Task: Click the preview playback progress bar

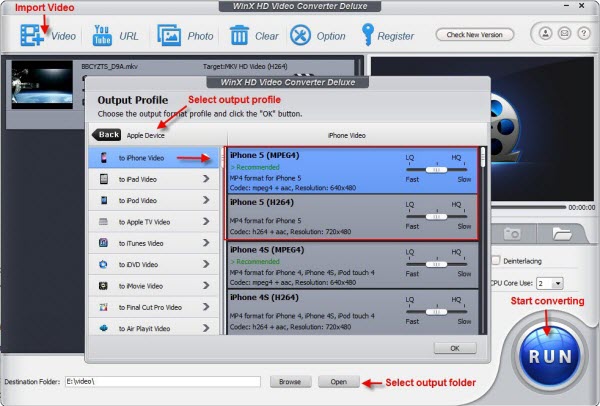Action: [x=529, y=207]
